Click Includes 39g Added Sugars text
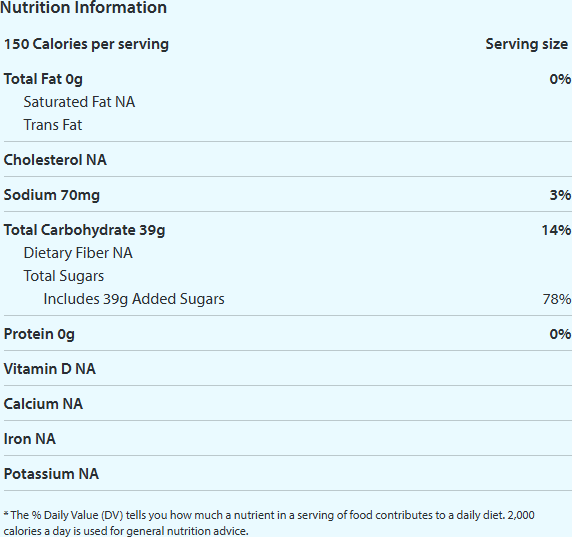The width and height of the screenshot is (572, 537). (134, 299)
